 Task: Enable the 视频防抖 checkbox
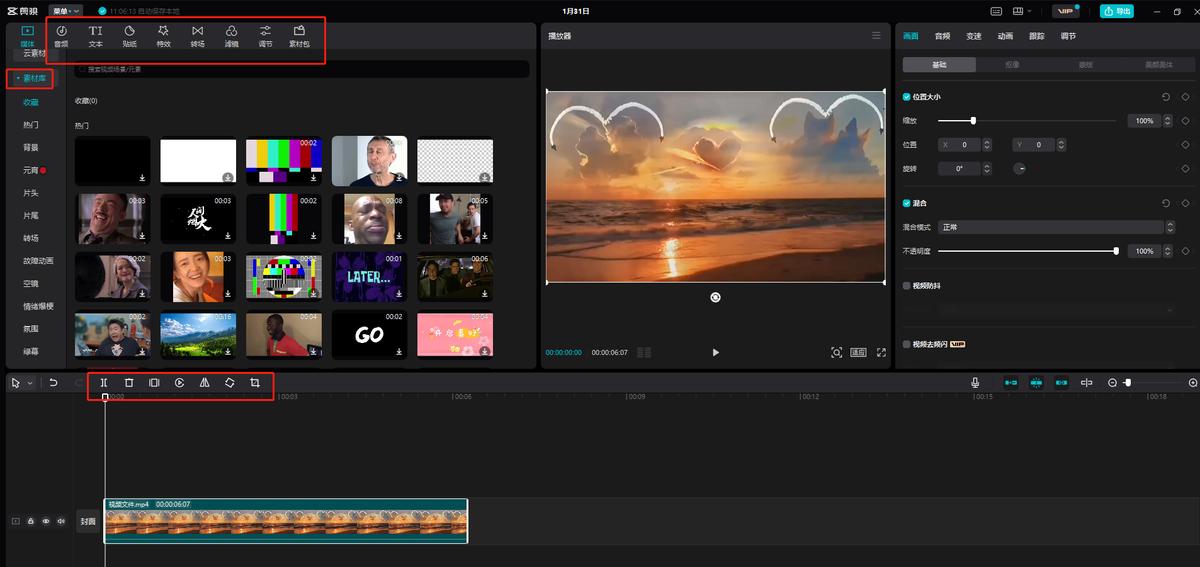tap(907, 286)
